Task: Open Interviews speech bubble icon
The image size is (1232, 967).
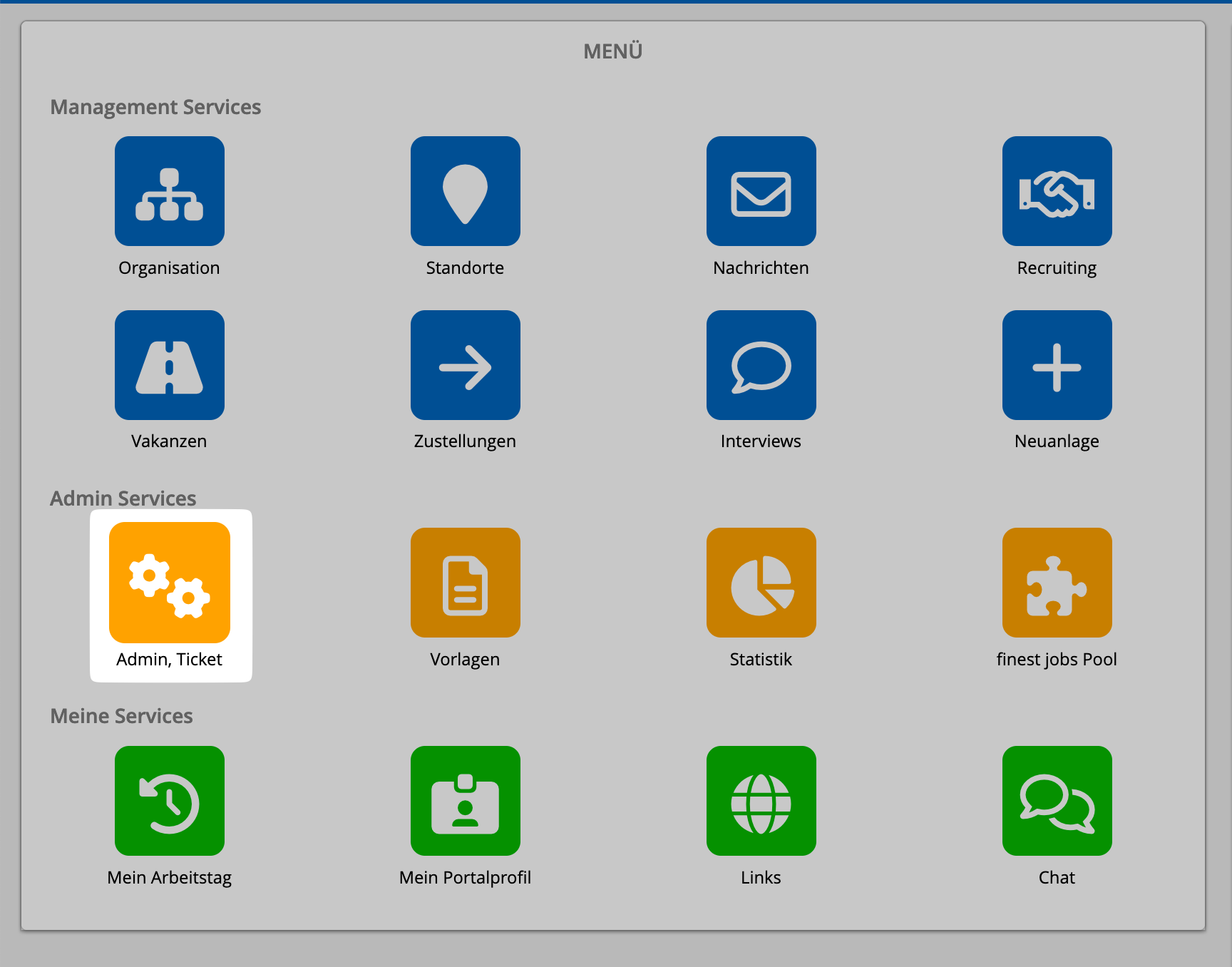Action: coord(761,365)
